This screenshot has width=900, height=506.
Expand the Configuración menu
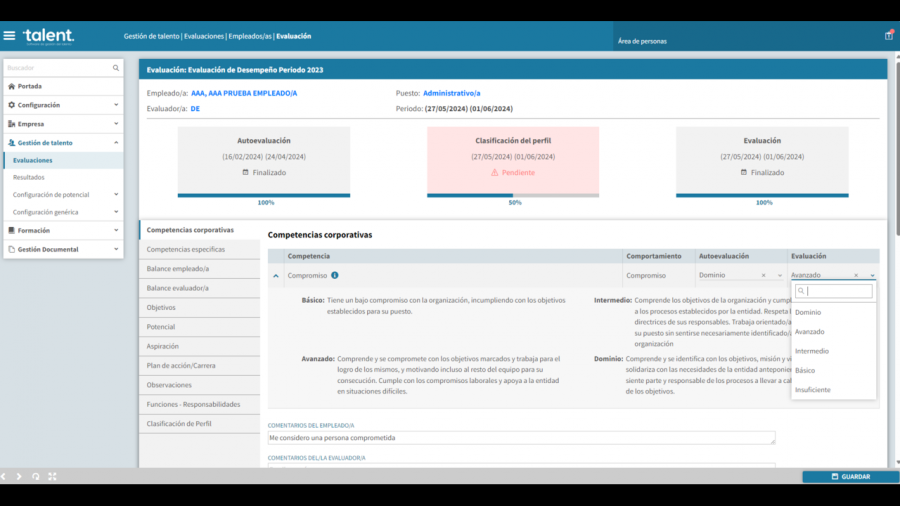coord(63,105)
